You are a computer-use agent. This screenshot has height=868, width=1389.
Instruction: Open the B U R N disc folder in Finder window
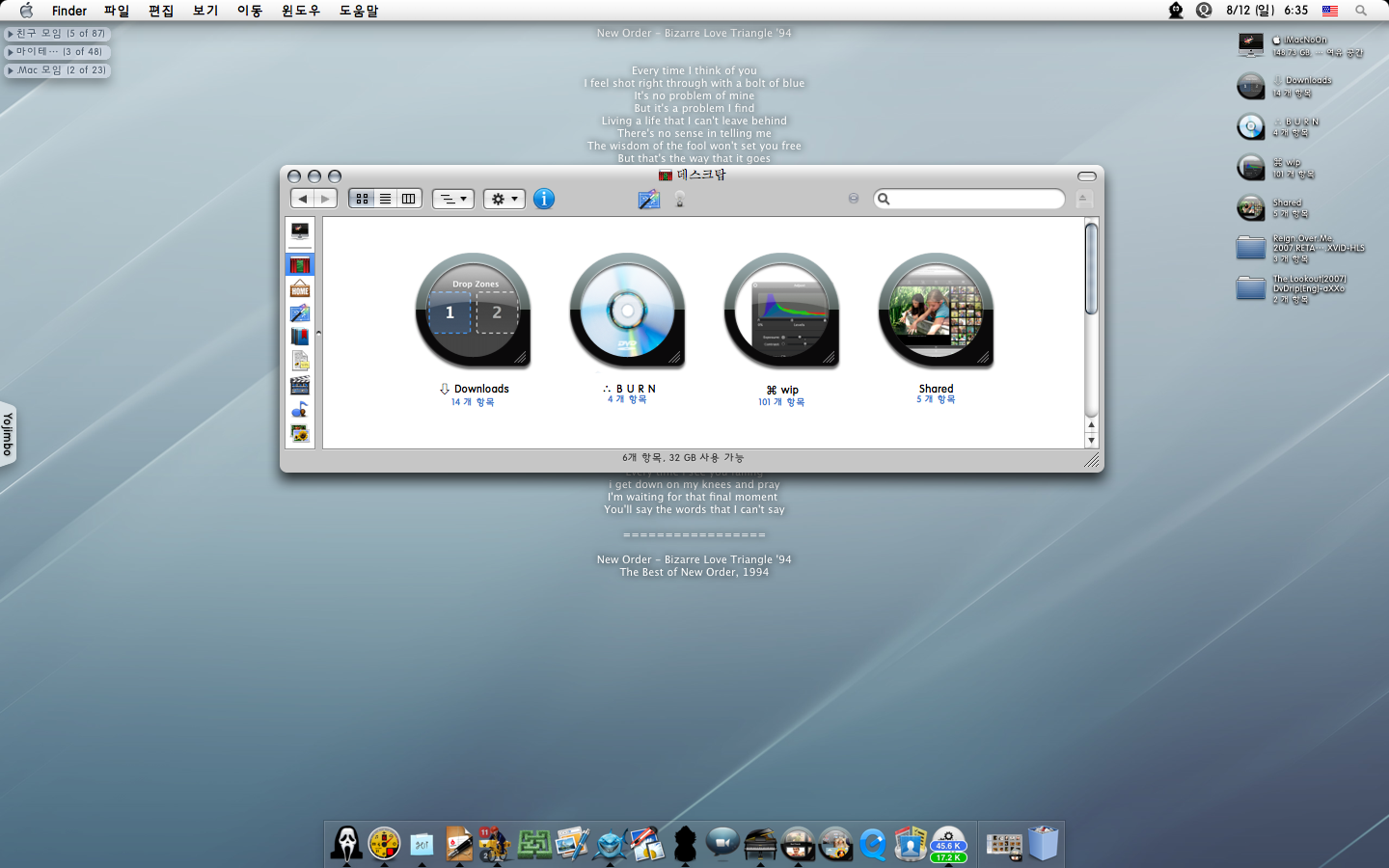[x=627, y=311]
